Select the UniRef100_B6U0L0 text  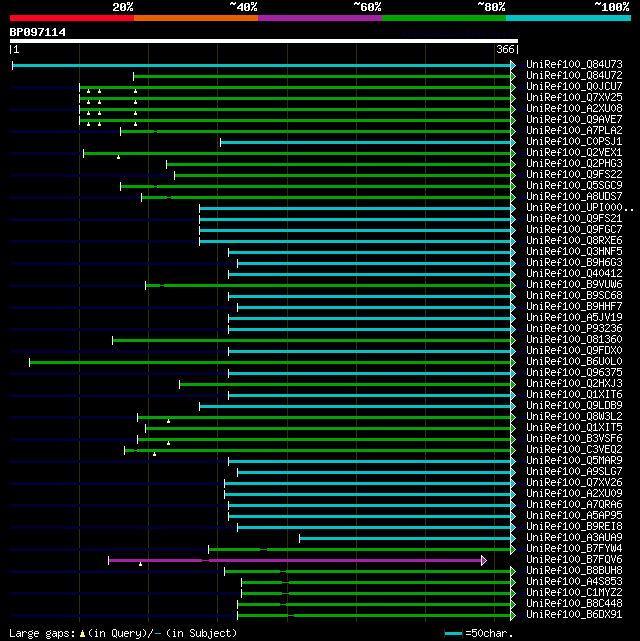click(x=574, y=362)
